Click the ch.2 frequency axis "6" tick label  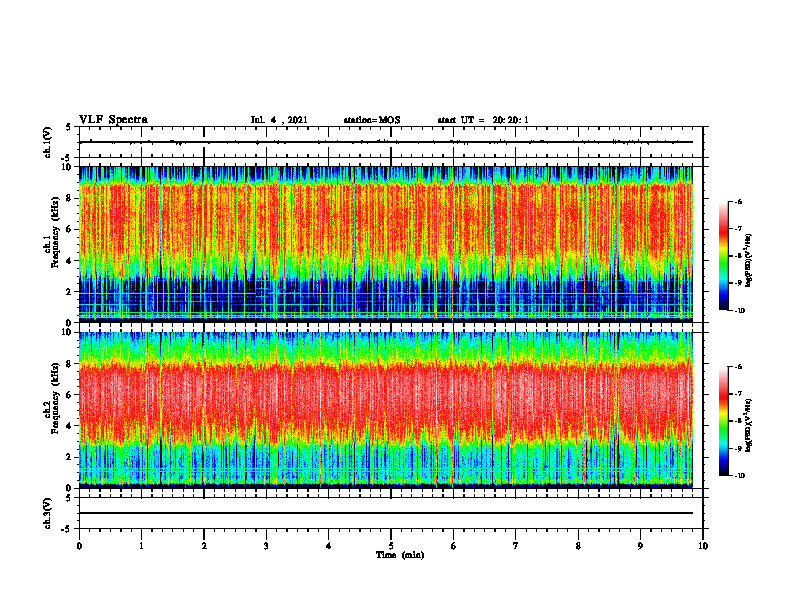pos(69,394)
